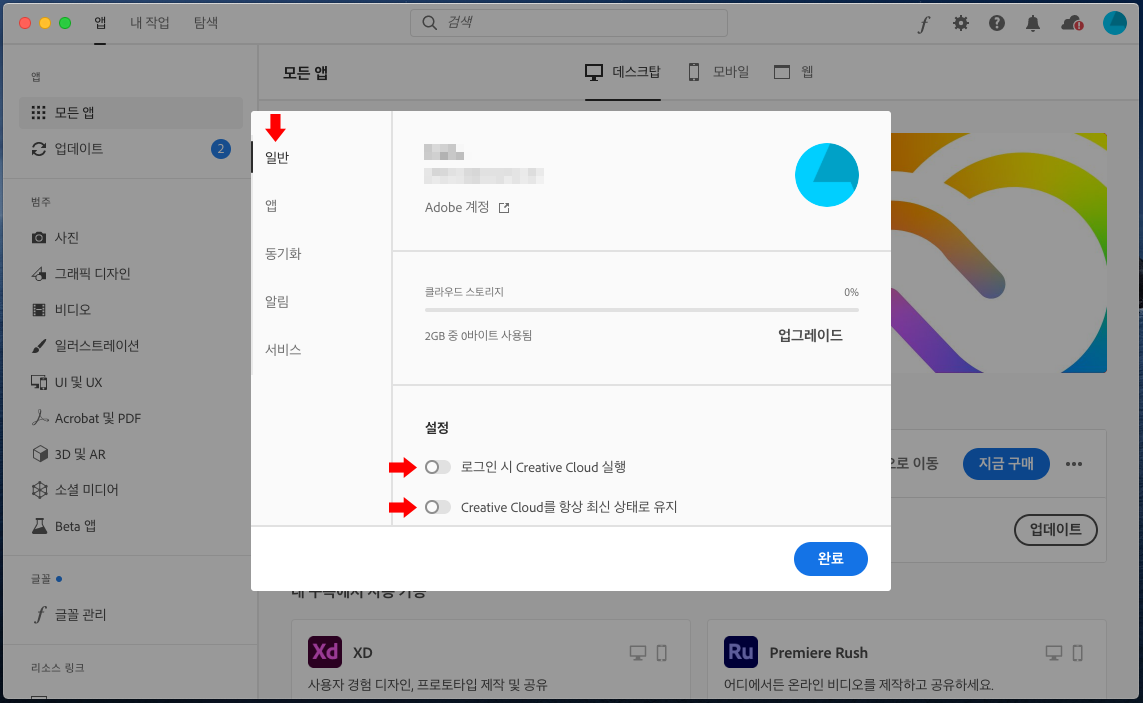This screenshot has width=1143, height=703.
Task: Click the 검색 search field
Action: [569, 23]
